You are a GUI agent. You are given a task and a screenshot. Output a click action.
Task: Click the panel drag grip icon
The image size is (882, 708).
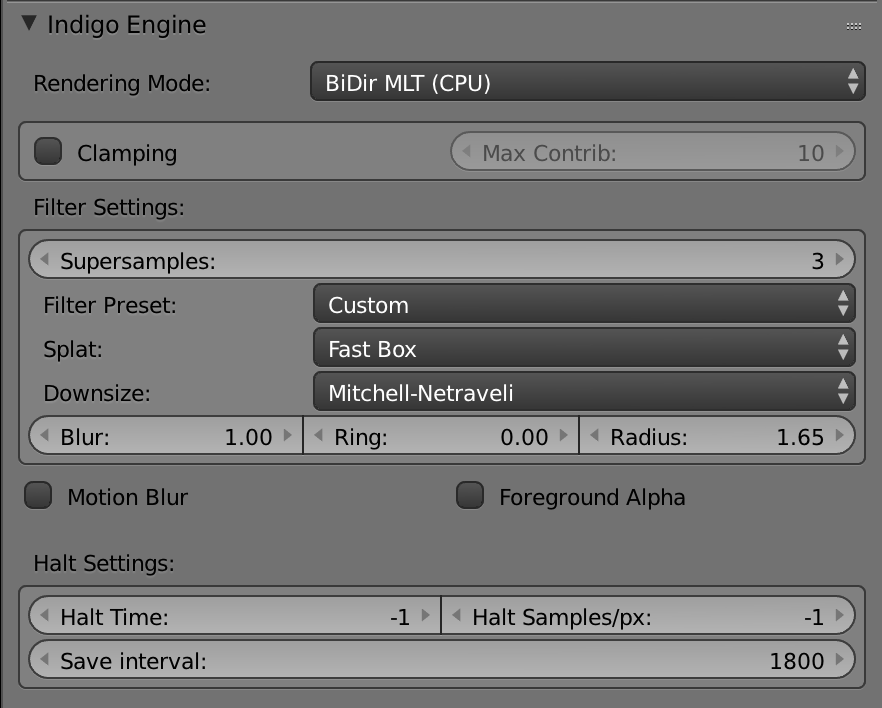tap(853, 26)
